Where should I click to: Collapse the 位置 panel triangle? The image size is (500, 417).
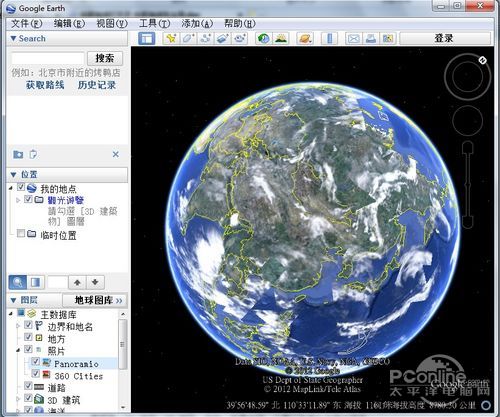click(13, 174)
